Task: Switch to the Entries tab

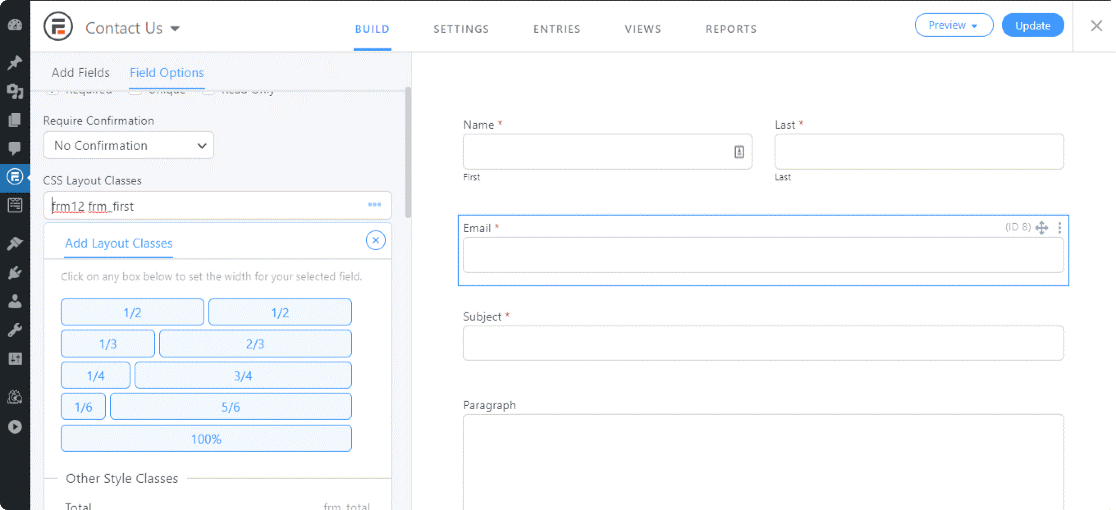Action: pyautogui.click(x=557, y=29)
